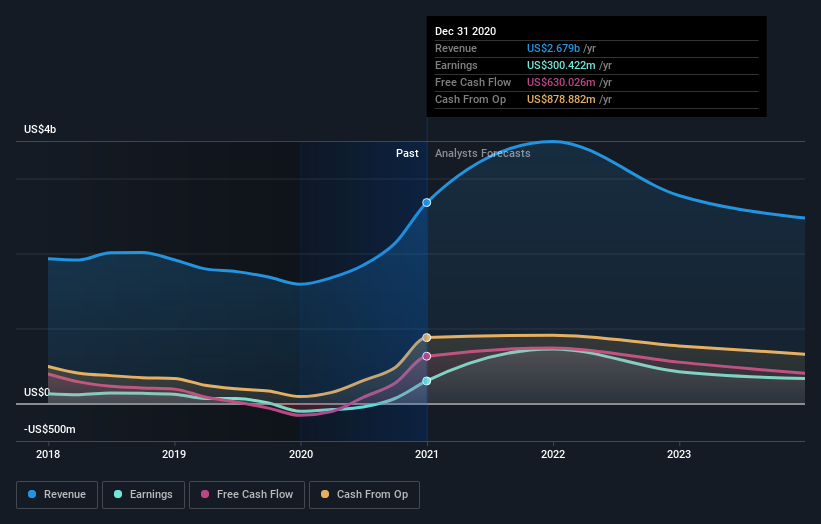821x524 pixels.
Task: Click the US$0 y-axis label
Action: tap(37, 392)
